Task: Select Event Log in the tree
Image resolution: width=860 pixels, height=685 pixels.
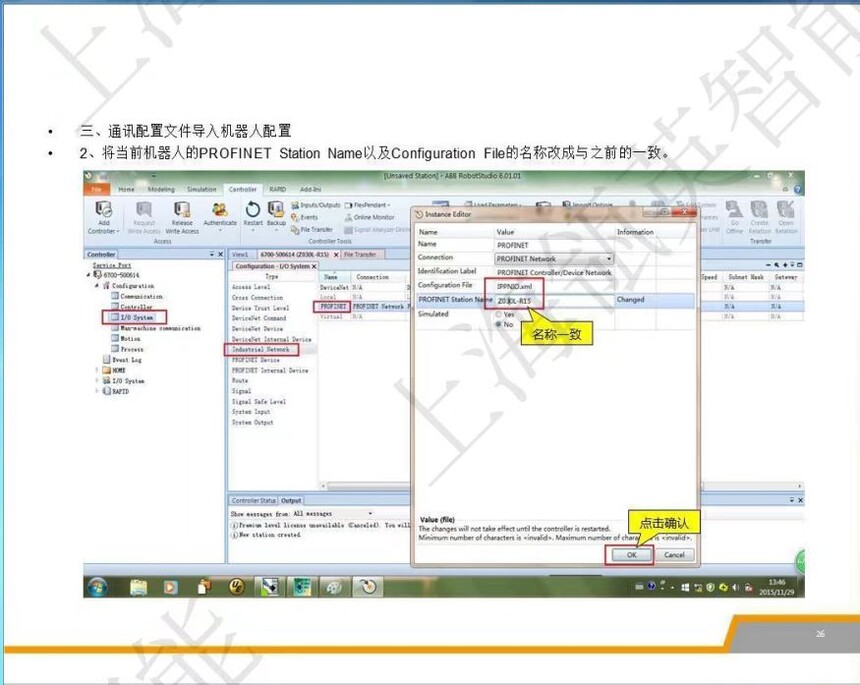Action: [x=122, y=360]
